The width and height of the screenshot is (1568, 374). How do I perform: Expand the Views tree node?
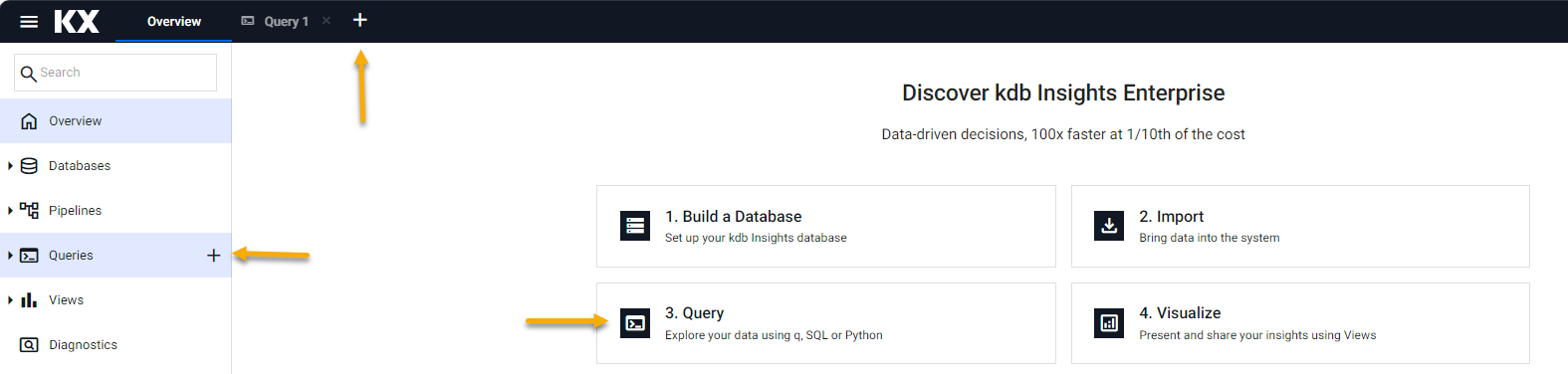(10, 300)
